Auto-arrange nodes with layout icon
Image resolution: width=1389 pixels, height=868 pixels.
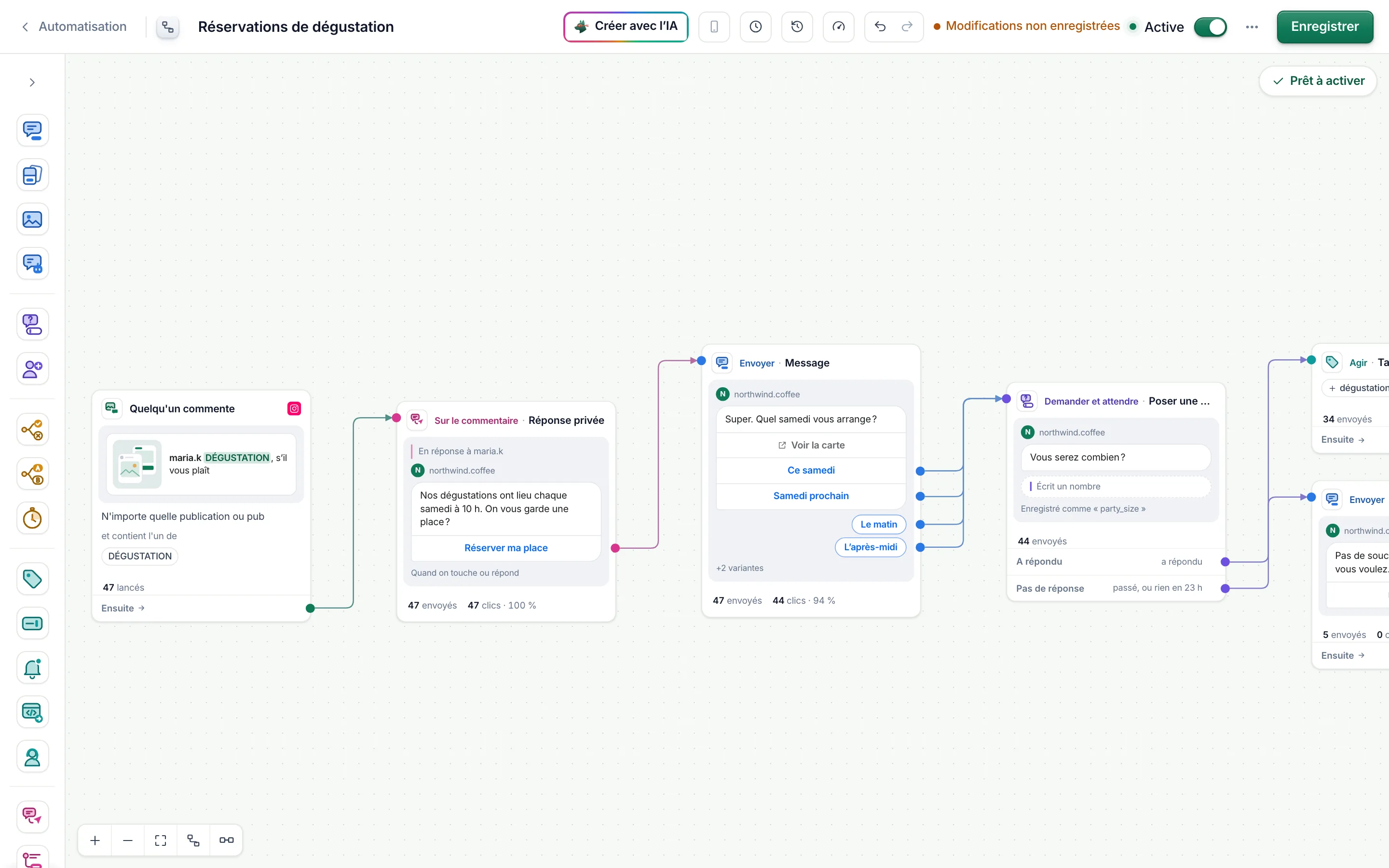pos(193,841)
